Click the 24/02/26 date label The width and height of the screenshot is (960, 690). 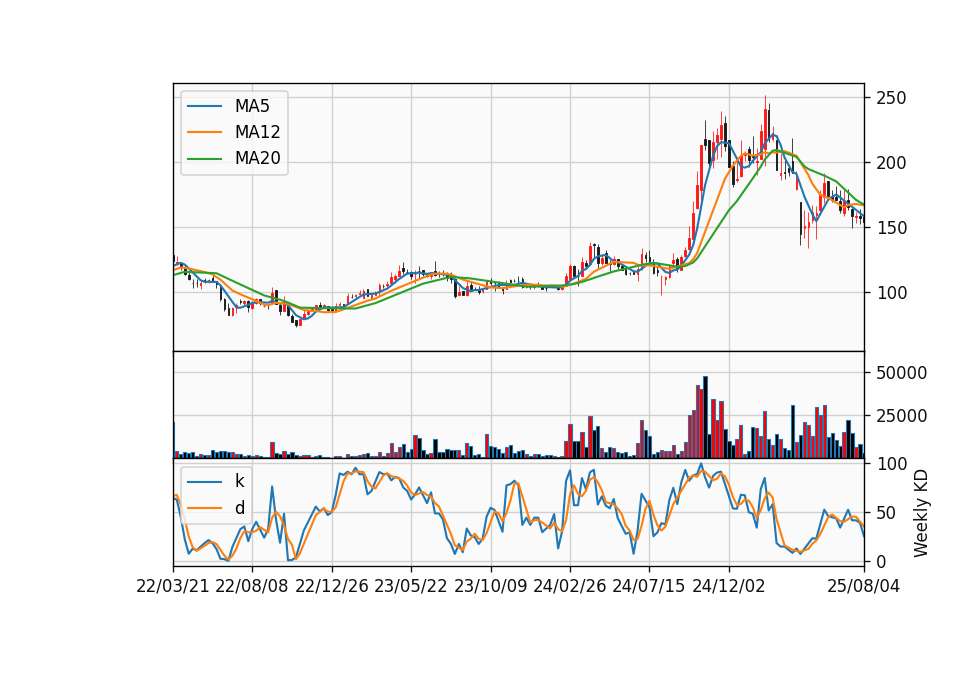[x=569, y=586]
